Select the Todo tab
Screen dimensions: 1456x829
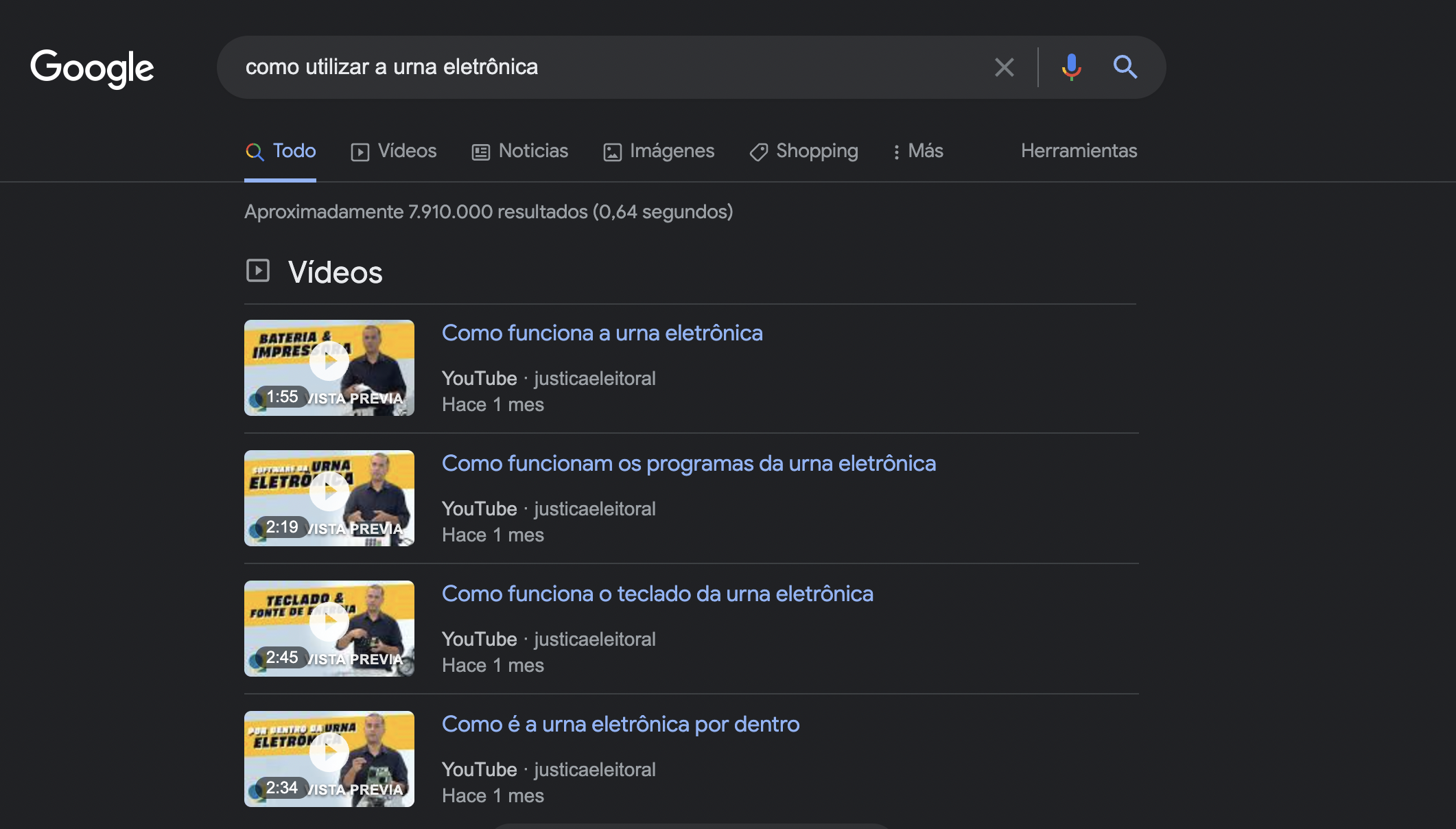click(x=281, y=151)
